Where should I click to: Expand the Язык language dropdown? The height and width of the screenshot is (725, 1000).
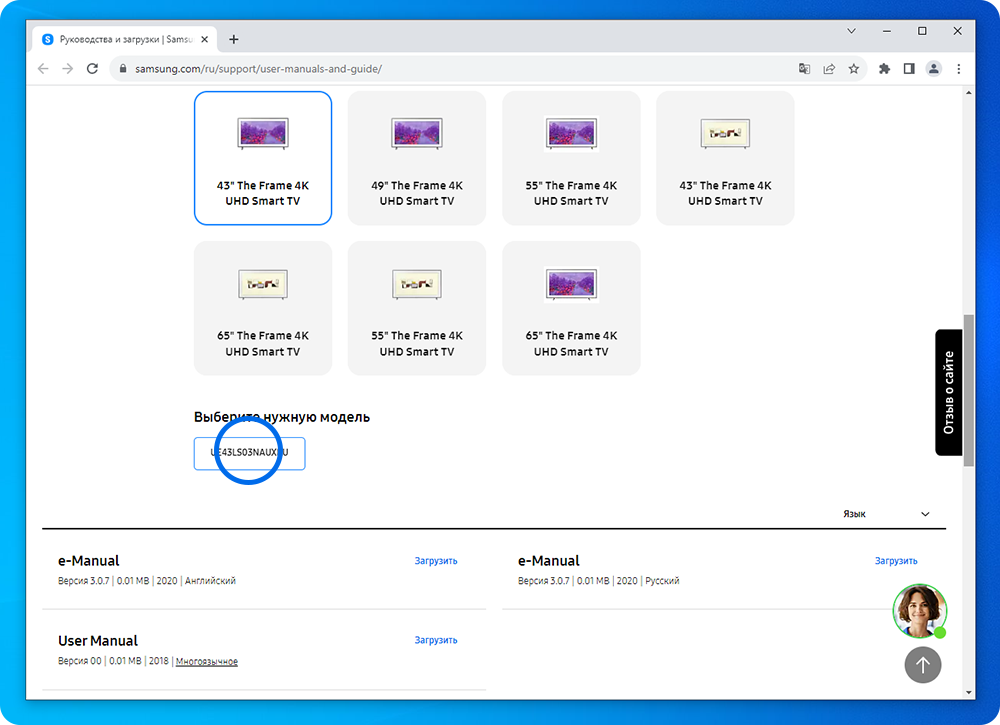pyautogui.click(x=886, y=514)
